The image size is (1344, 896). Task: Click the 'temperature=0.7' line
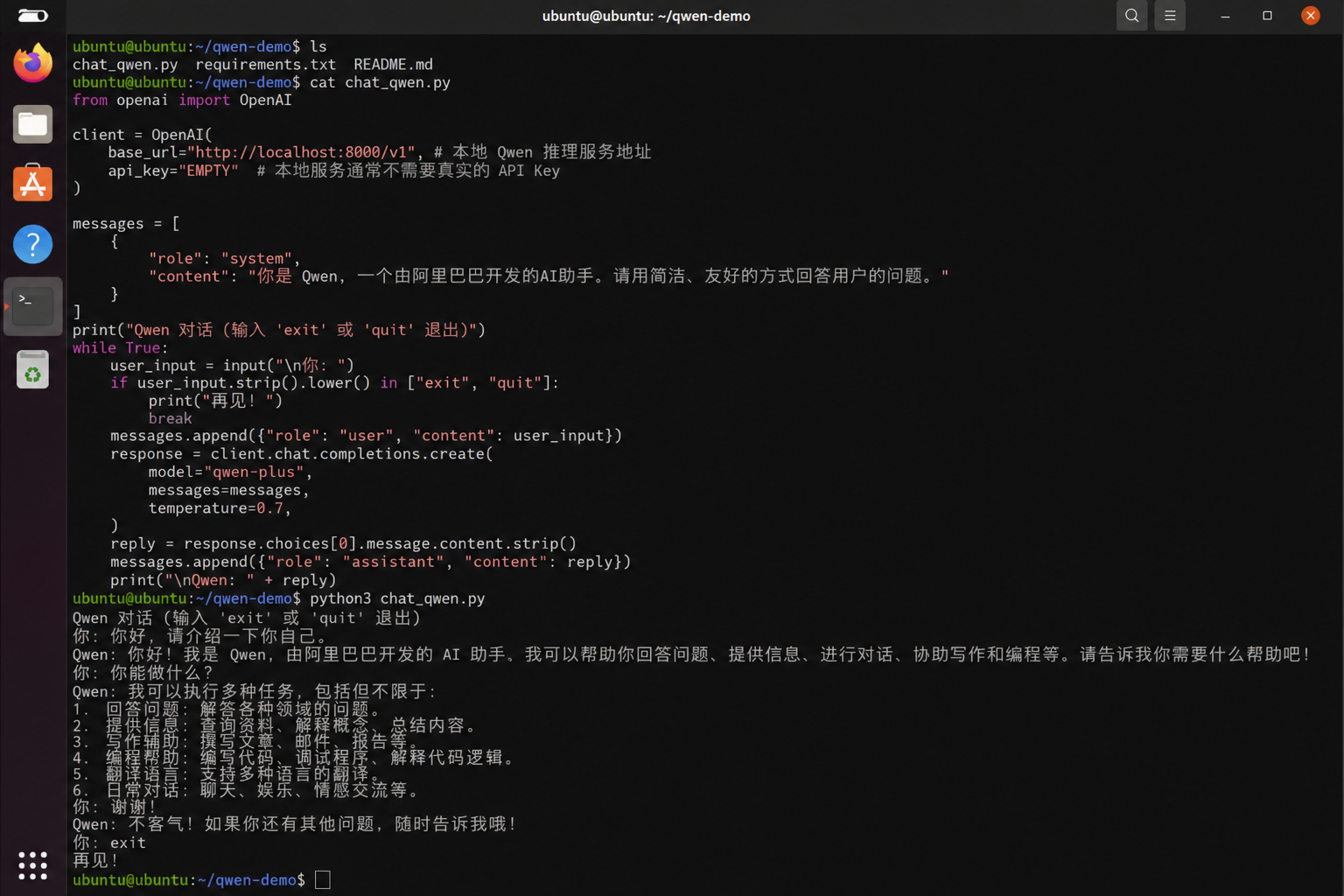[219, 508]
